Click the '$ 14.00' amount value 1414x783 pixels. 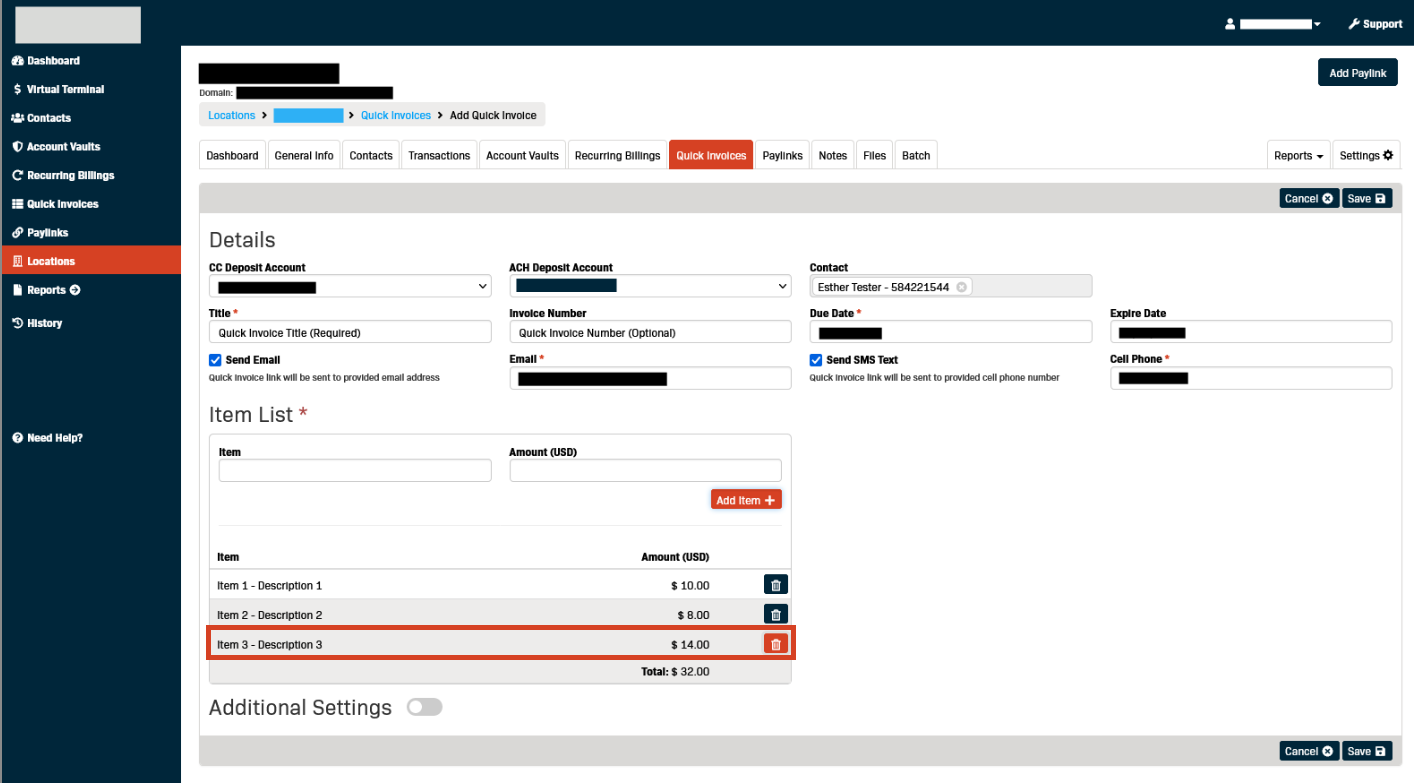click(x=690, y=645)
